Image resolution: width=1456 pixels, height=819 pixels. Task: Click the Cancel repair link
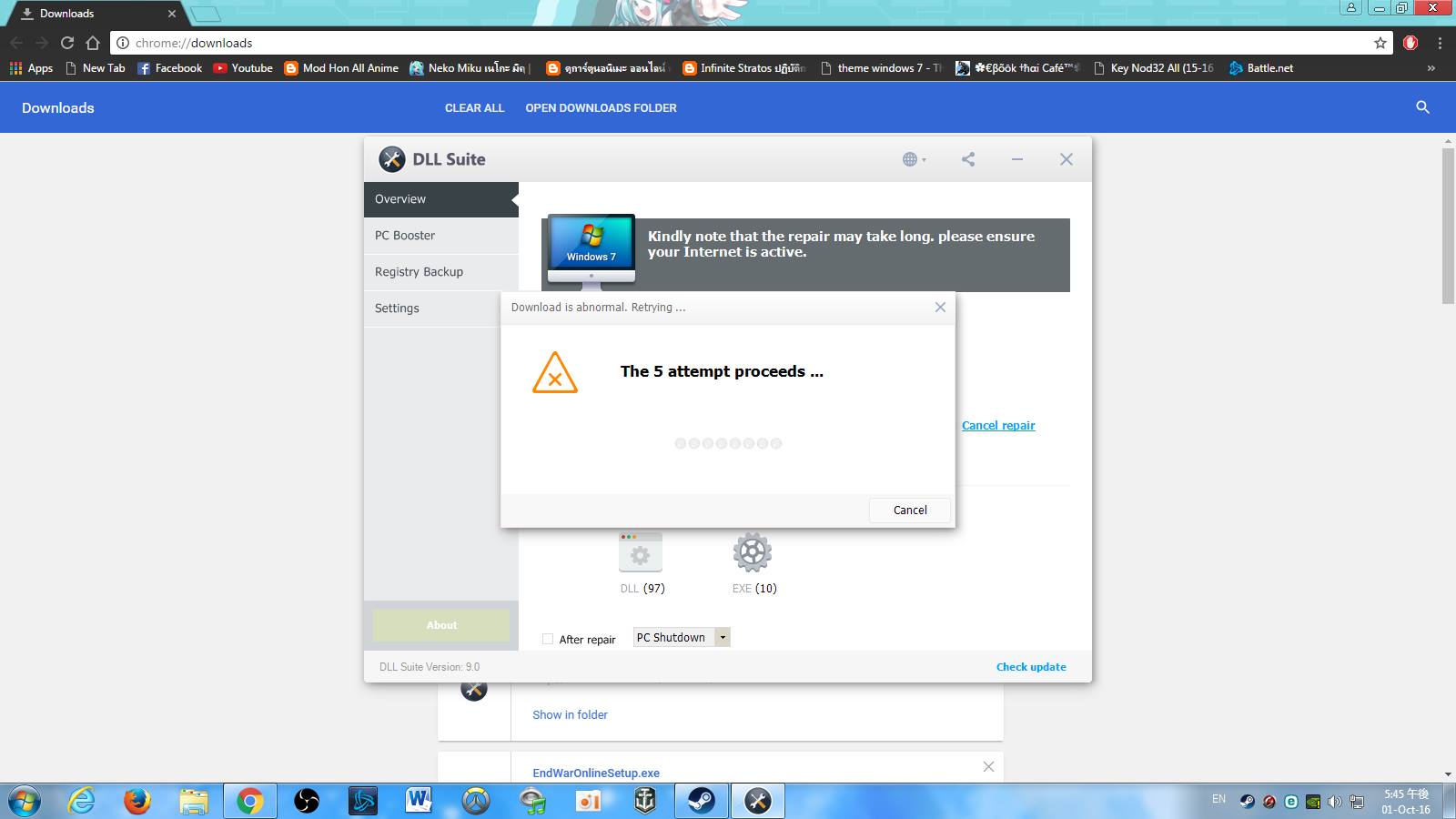coord(998,425)
